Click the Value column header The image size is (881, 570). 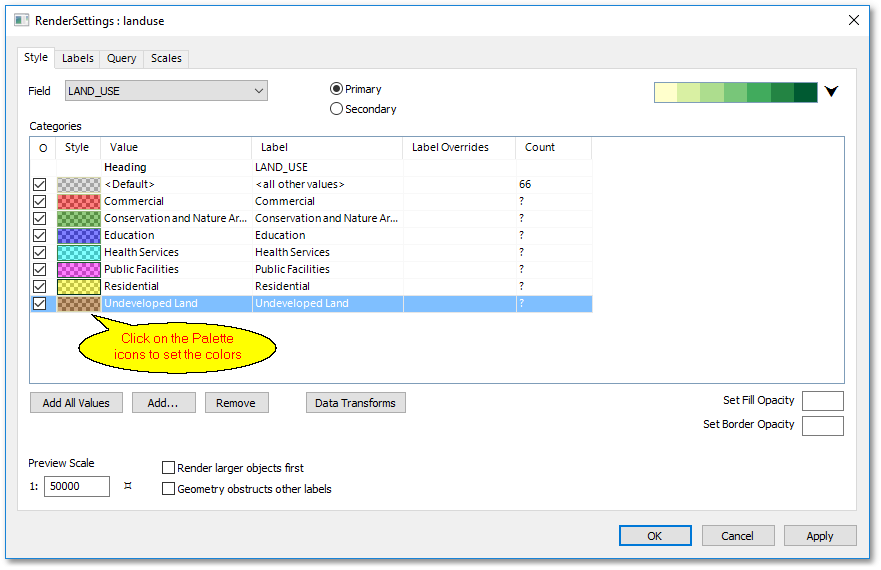[176, 147]
